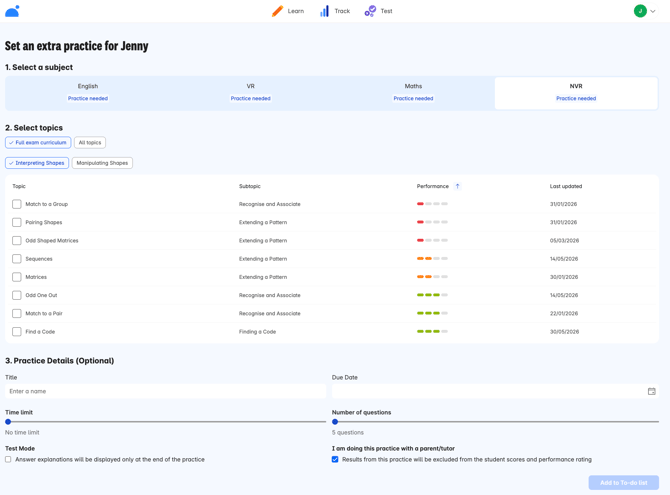Uncheck the parent/tutor results exclusion checkbox
The height and width of the screenshot is (495, 670).
(x=335, y=460)
